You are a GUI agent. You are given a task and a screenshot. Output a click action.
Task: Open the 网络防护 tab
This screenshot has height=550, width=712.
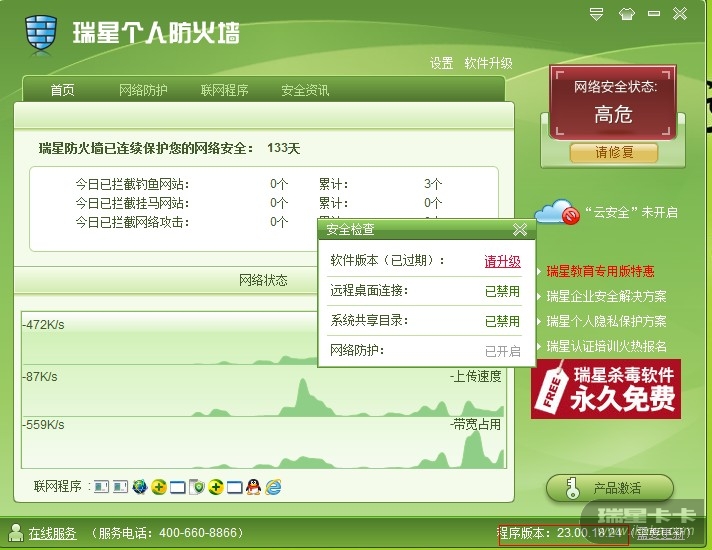tap(143, 90)
